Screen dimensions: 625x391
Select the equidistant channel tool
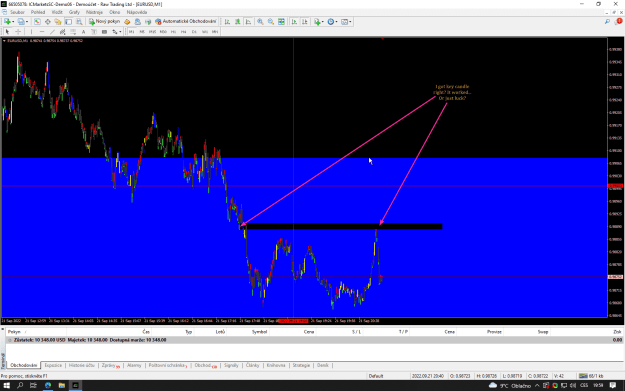(x=63, y=31)
